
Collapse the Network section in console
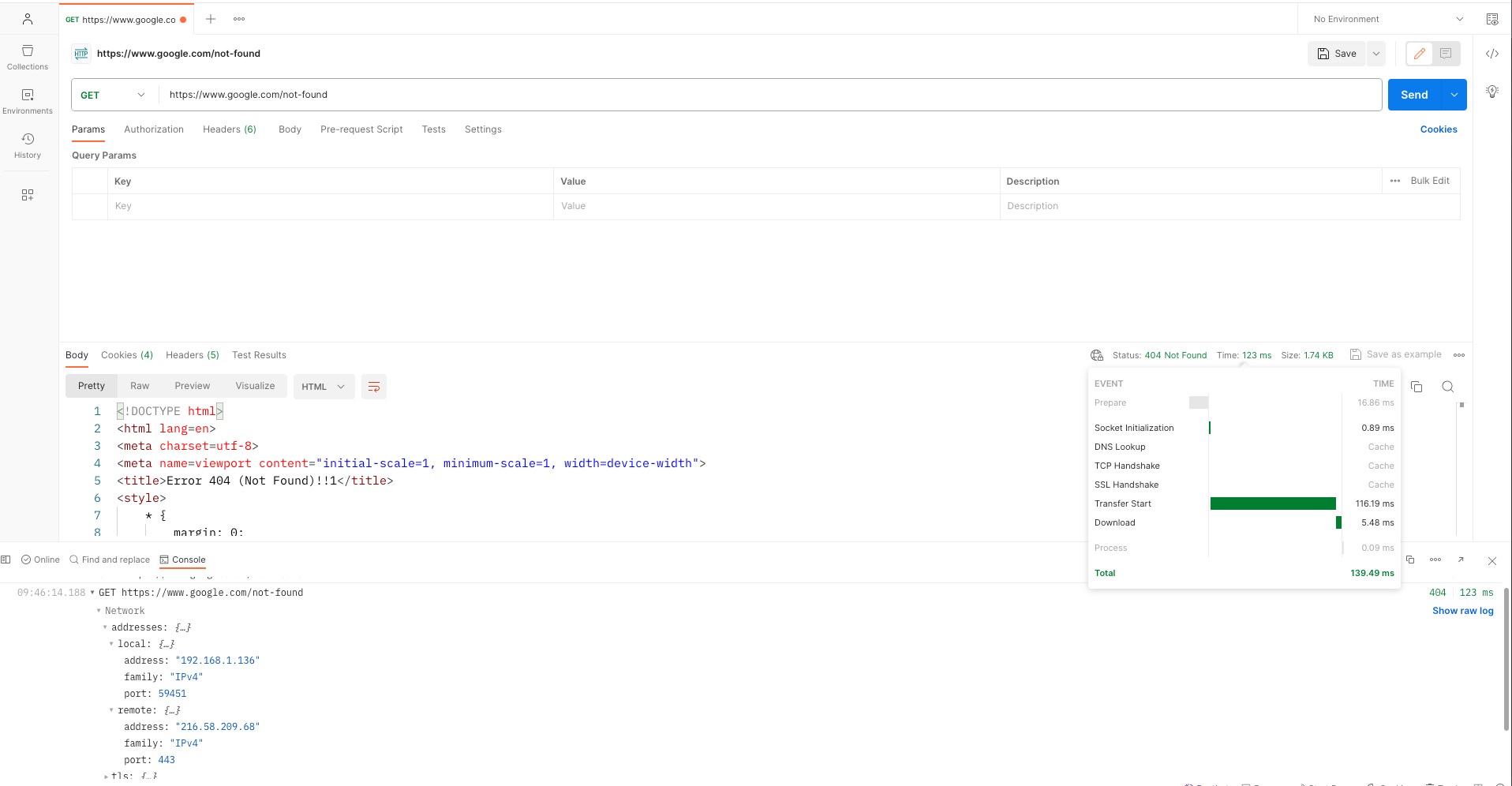[99, 611]
